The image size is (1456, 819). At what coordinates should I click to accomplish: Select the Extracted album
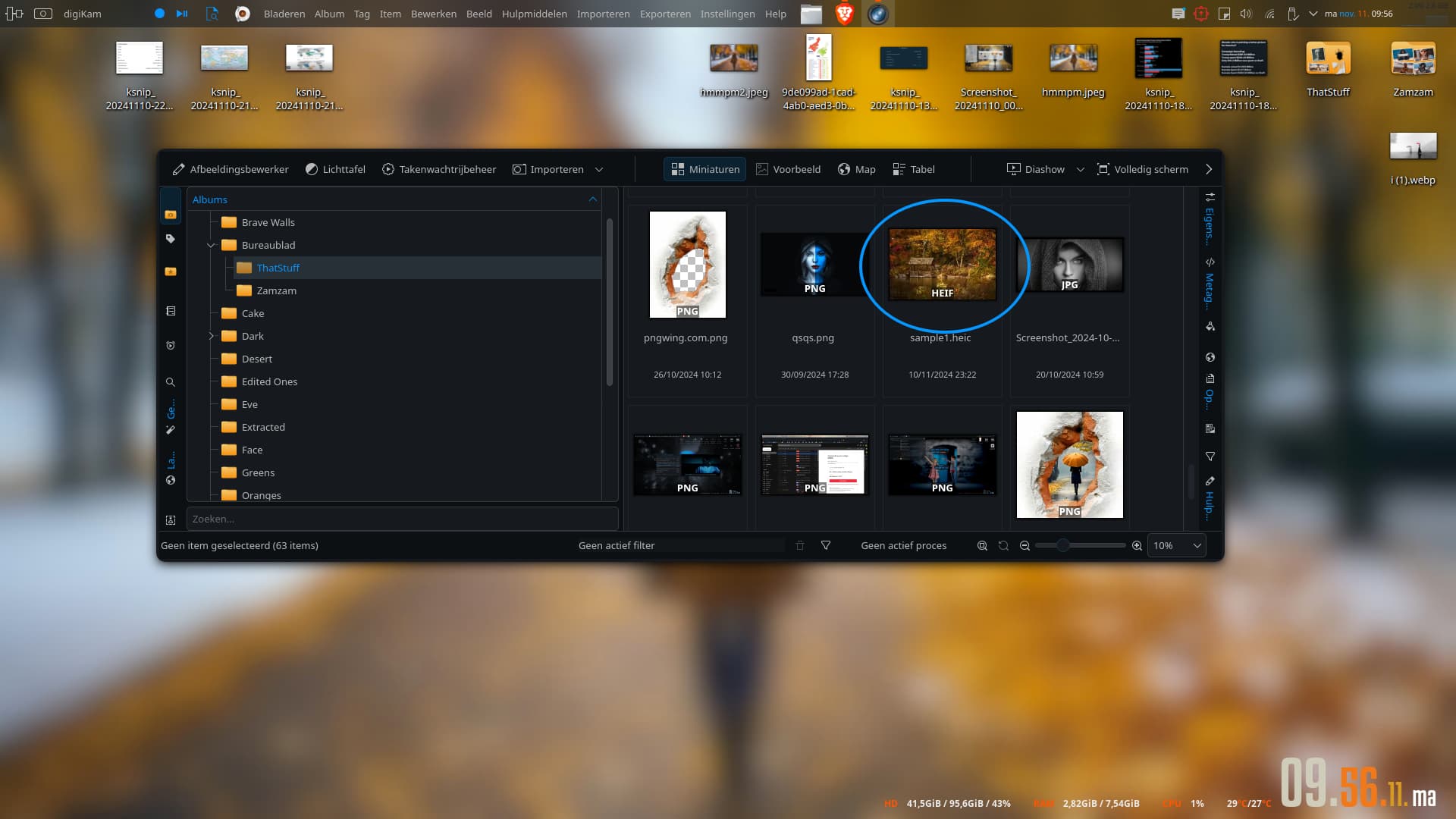pos(263,427)
